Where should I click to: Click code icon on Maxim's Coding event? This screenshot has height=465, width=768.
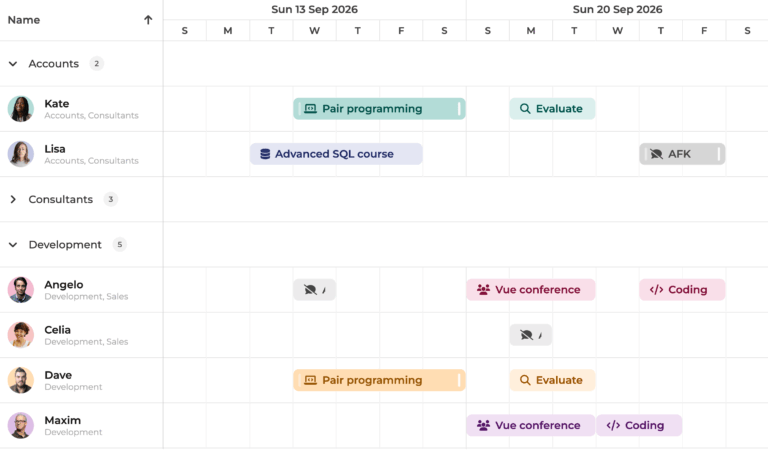pyautogui.click(x=613, y=425)
